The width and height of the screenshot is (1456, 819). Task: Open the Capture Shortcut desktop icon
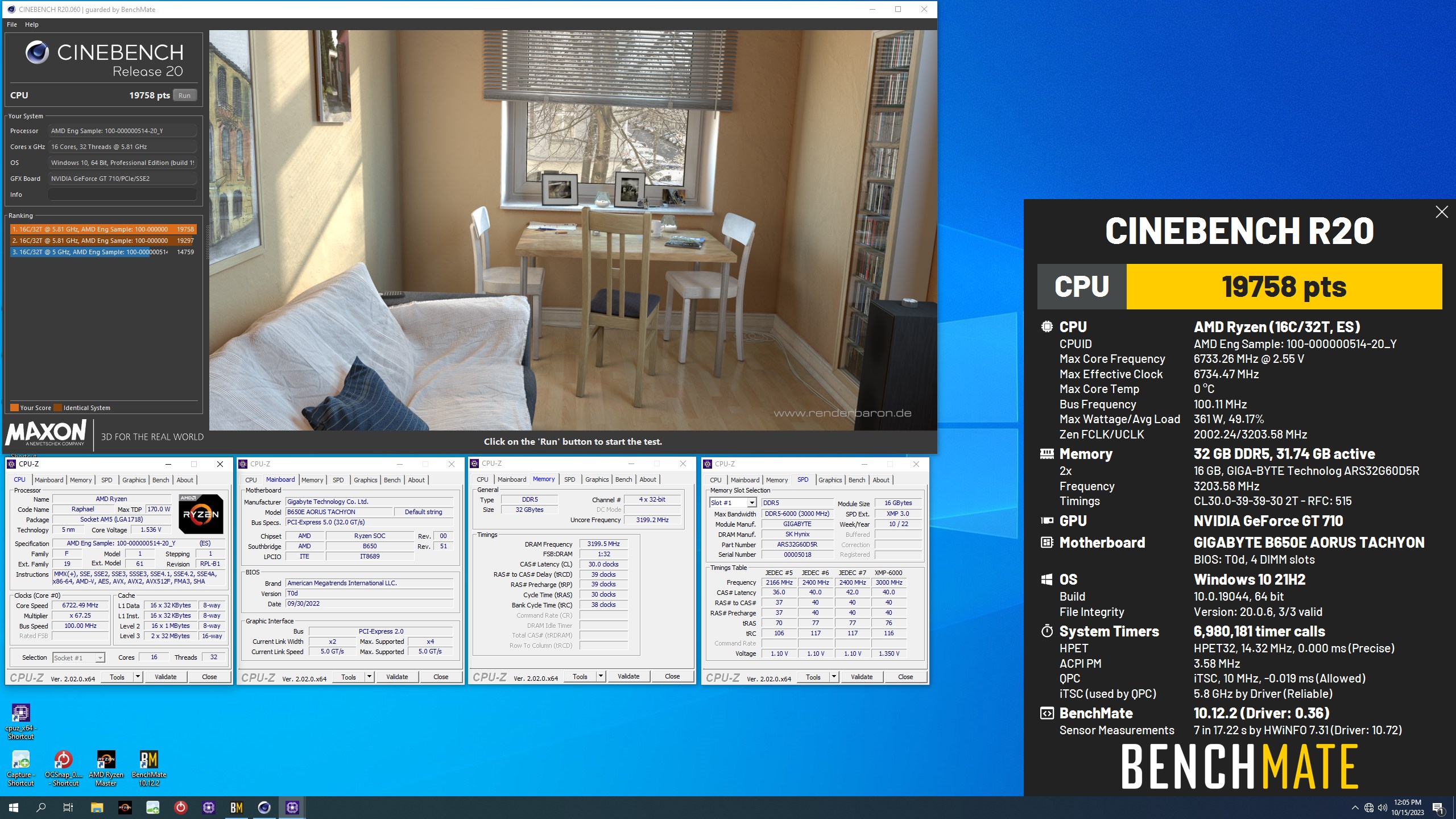20,768
